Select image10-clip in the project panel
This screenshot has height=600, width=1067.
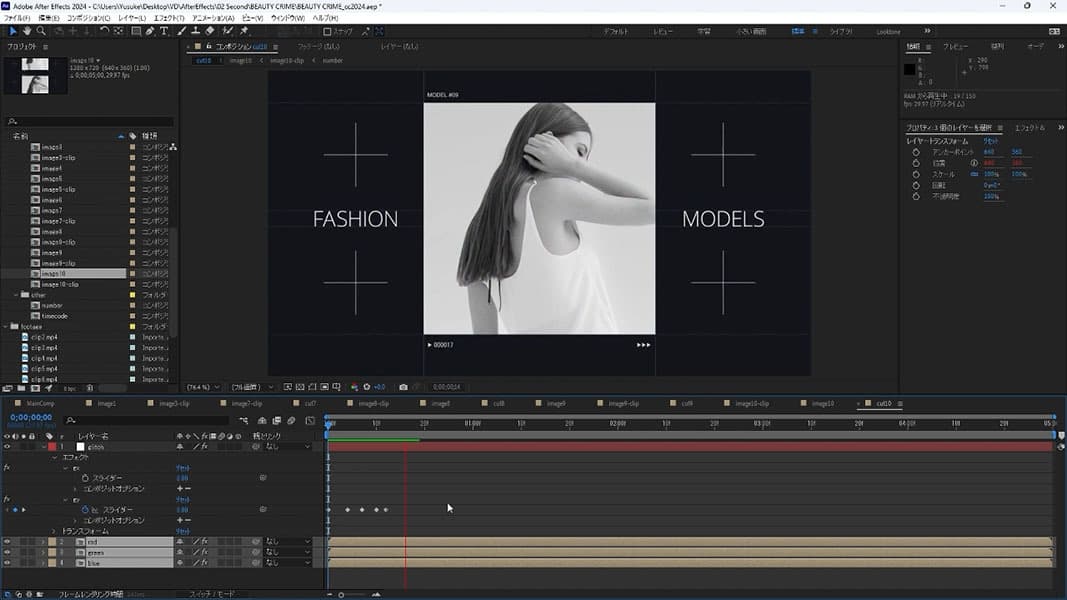(x=62, y=284)
